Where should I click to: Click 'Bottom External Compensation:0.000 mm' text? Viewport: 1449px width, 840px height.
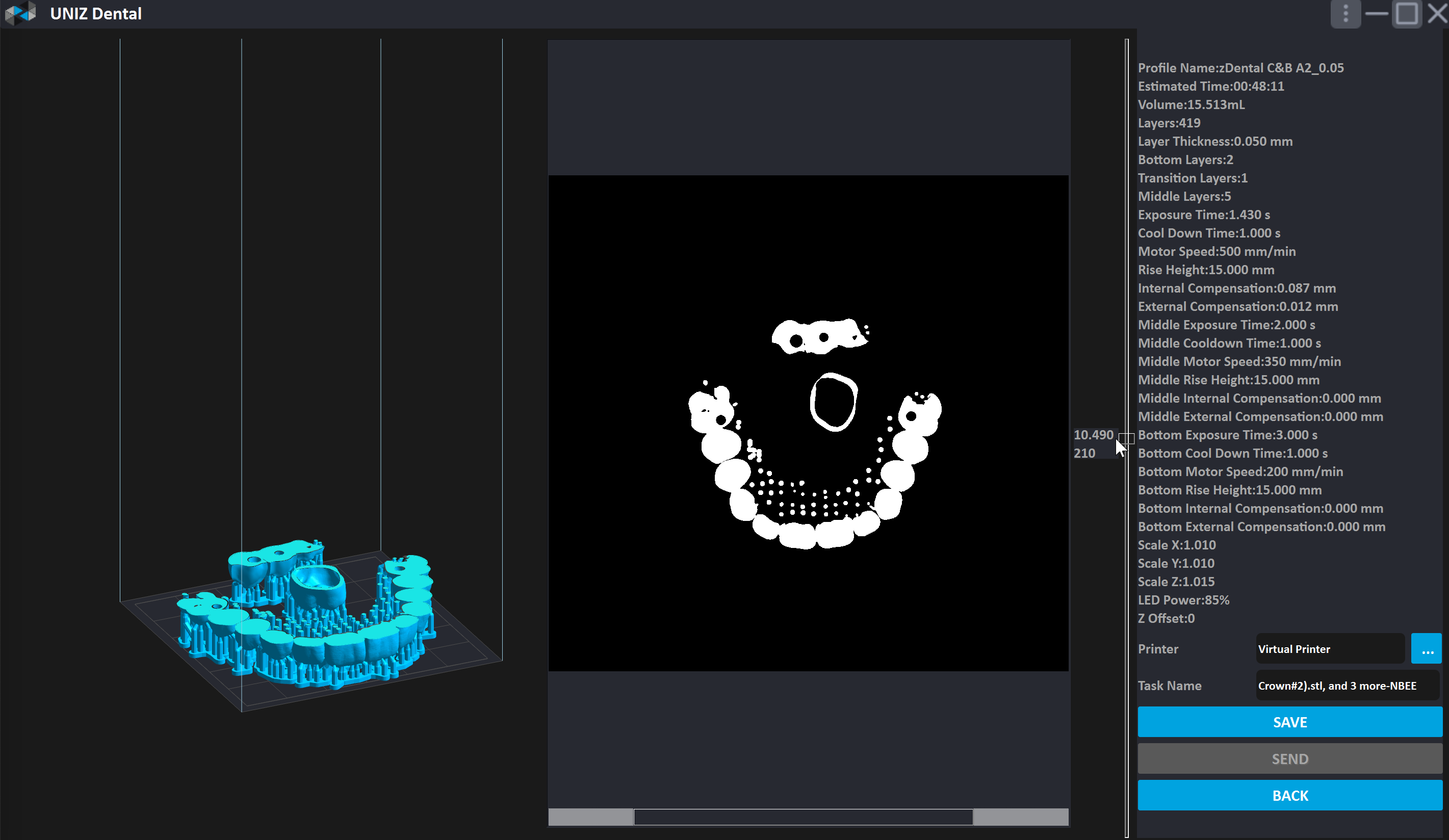click(x=1261, y=527)
